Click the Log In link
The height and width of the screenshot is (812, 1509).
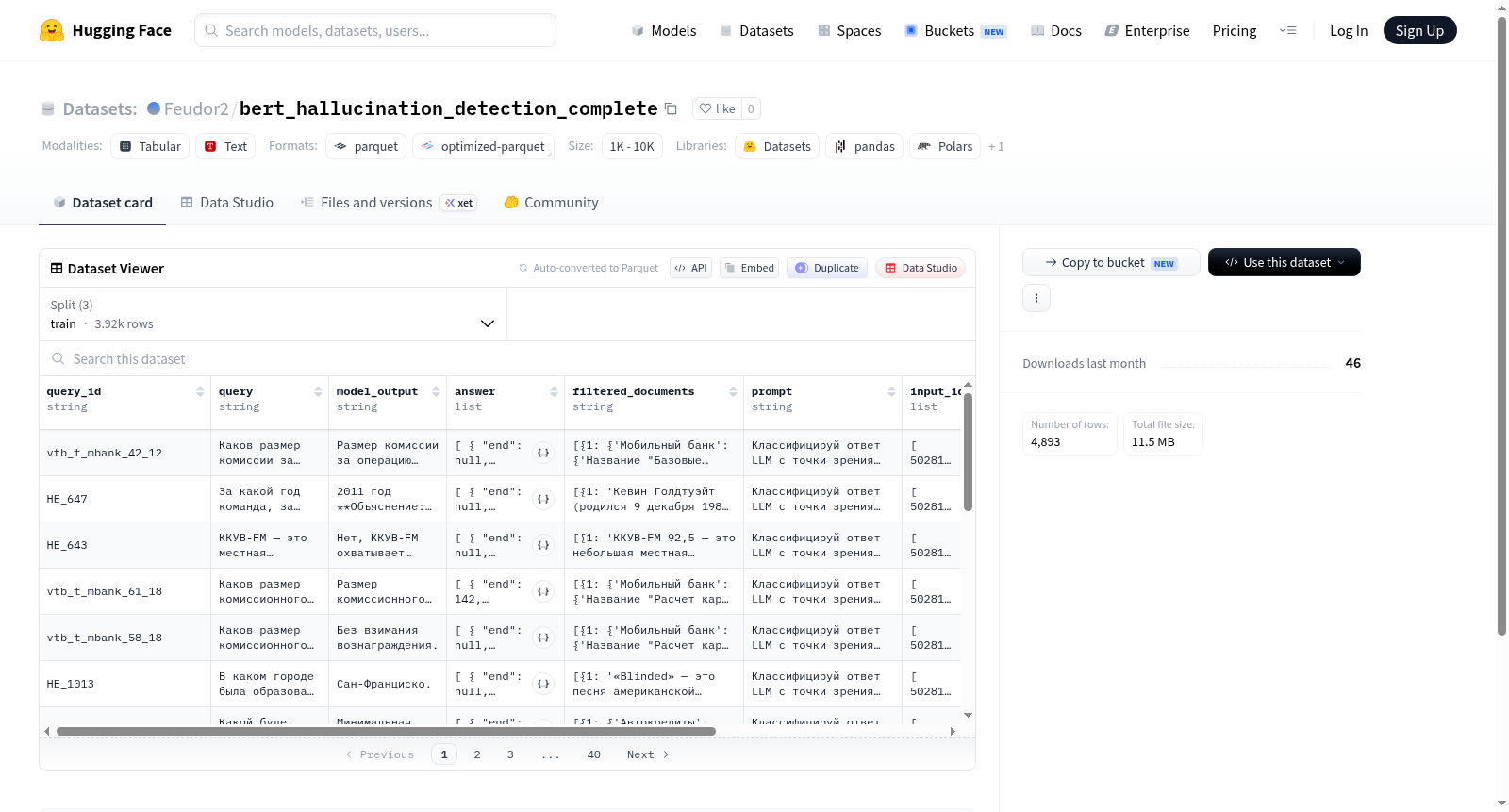tap(1349, 30)
